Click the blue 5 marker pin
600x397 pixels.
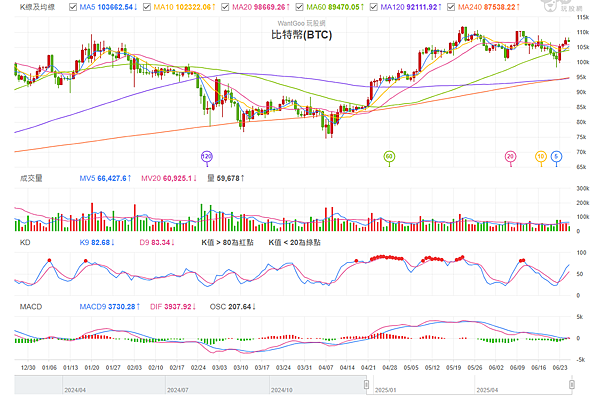click(556, 157)
